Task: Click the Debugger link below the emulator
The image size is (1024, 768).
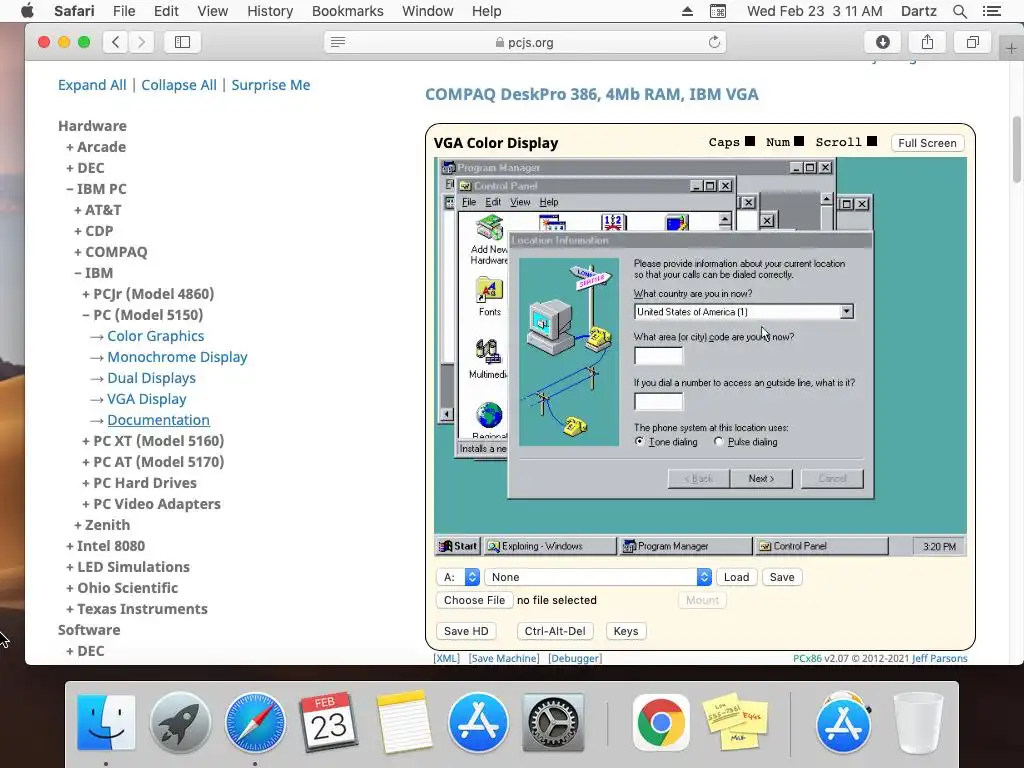Action: 575,658
